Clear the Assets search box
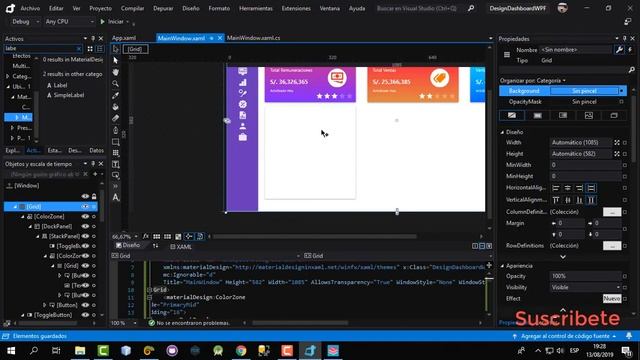The width and height of the screenshot is (640, 360). tap(79, 49)
